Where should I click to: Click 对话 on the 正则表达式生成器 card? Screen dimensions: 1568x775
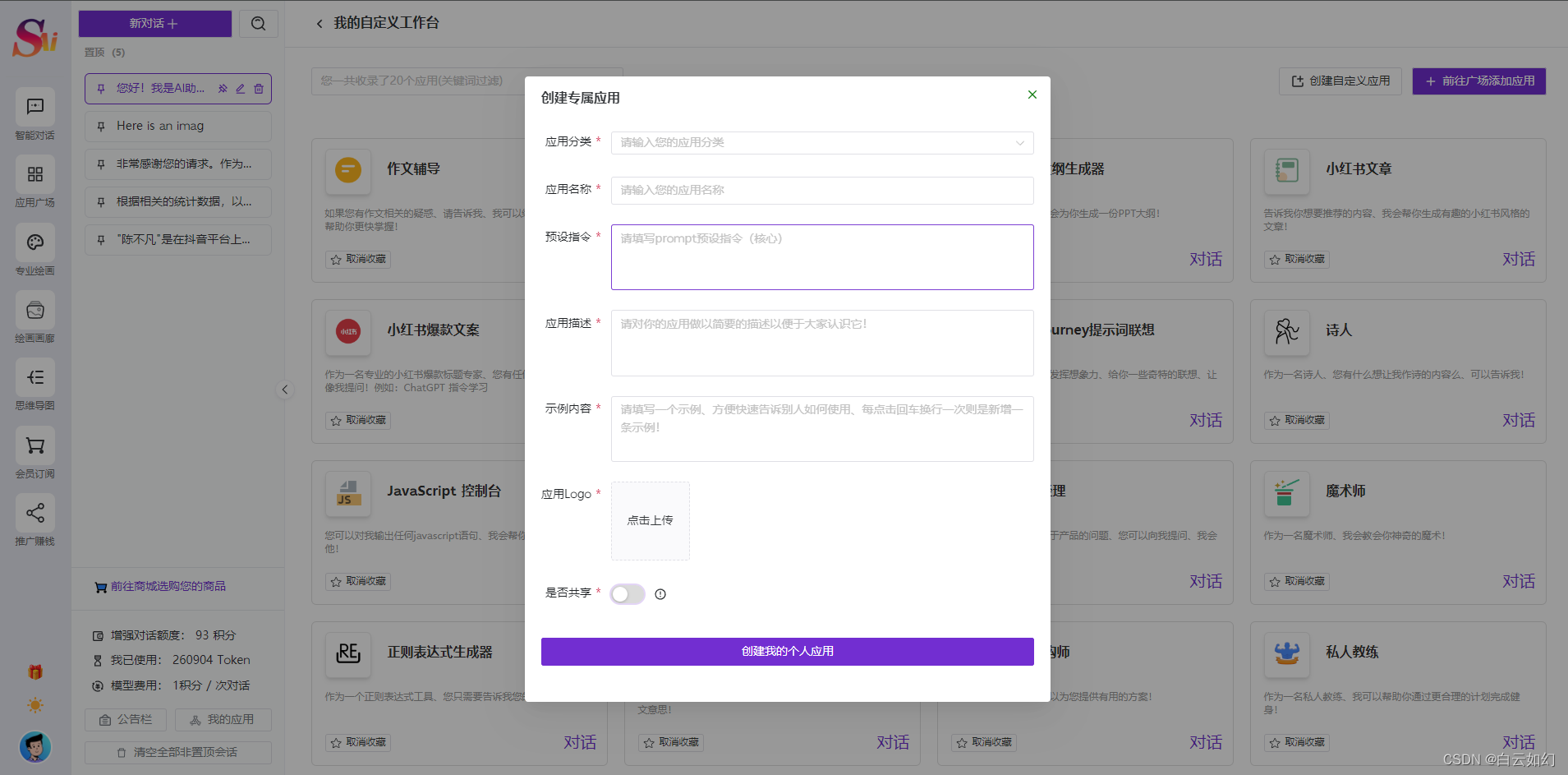click(580, 742)
